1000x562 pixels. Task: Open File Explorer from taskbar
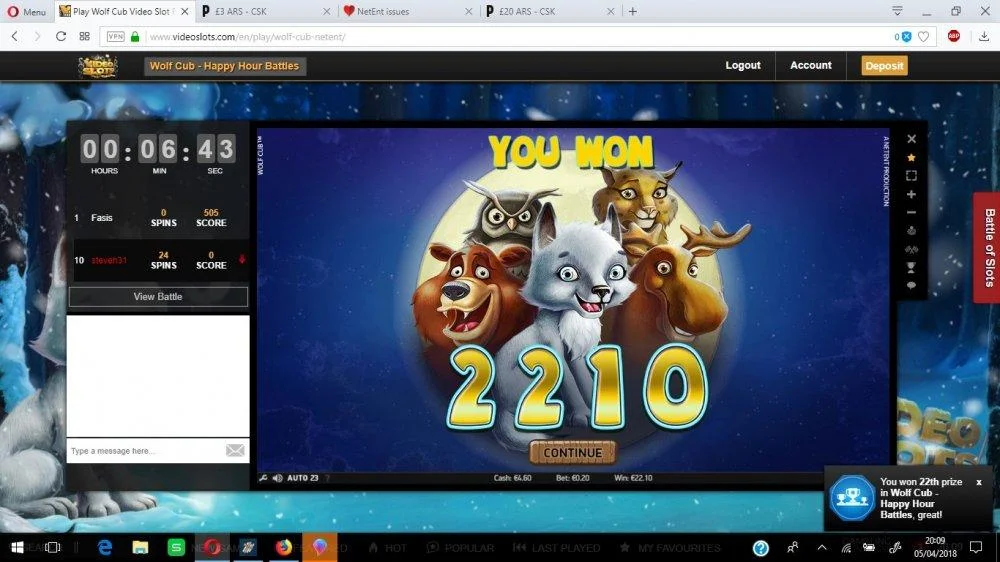click(140, 547)
